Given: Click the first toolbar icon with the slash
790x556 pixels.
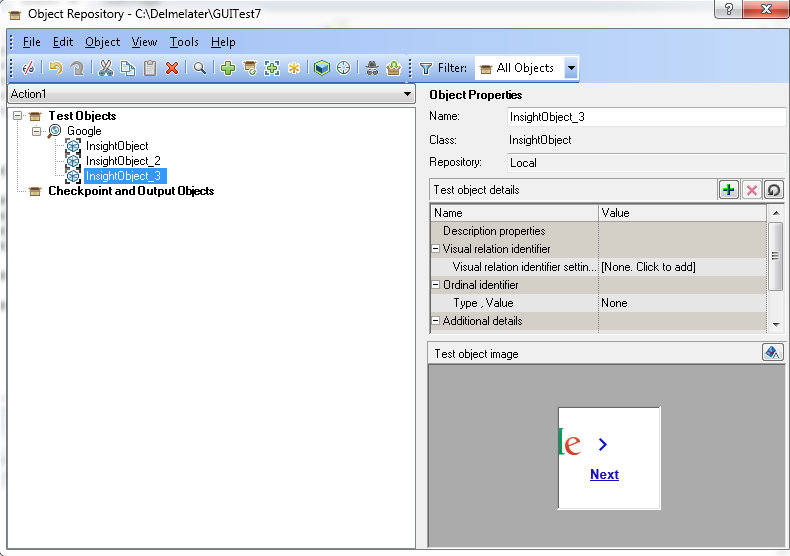Looking at the screenshot, I should pyautogui.click(x=28, y=68).
